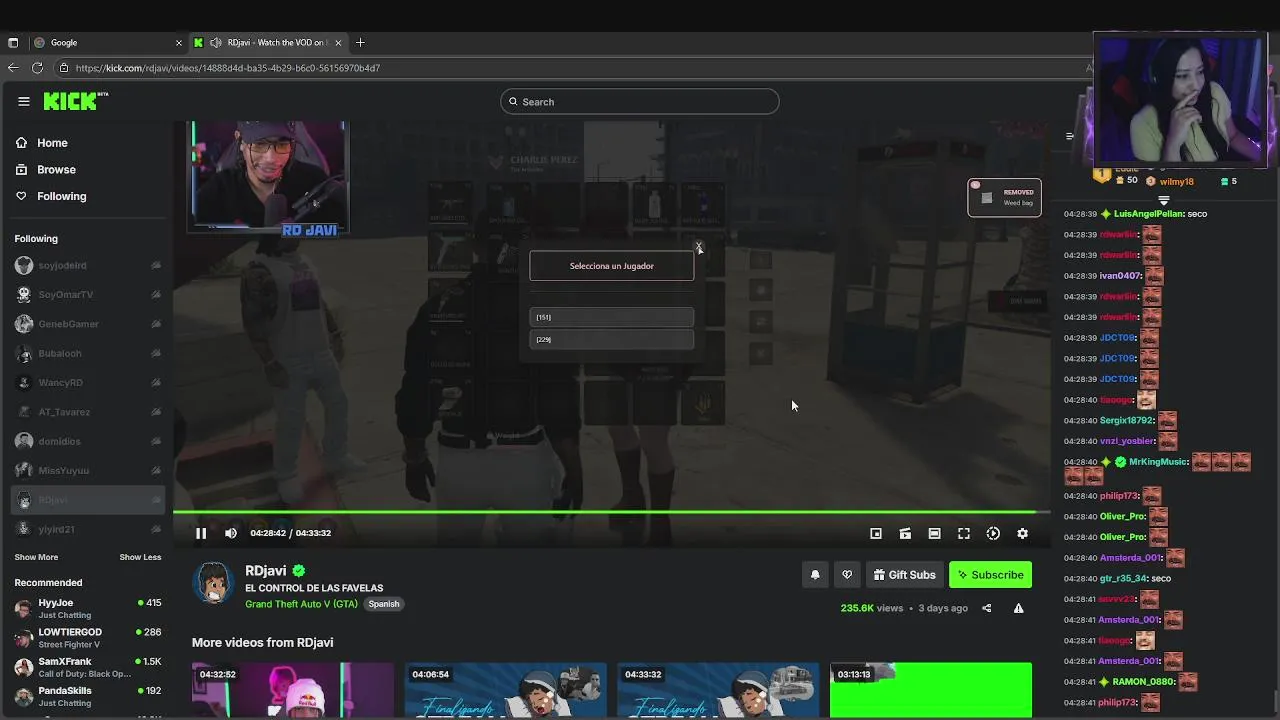Toggle theater mode icon

point(934,534)
